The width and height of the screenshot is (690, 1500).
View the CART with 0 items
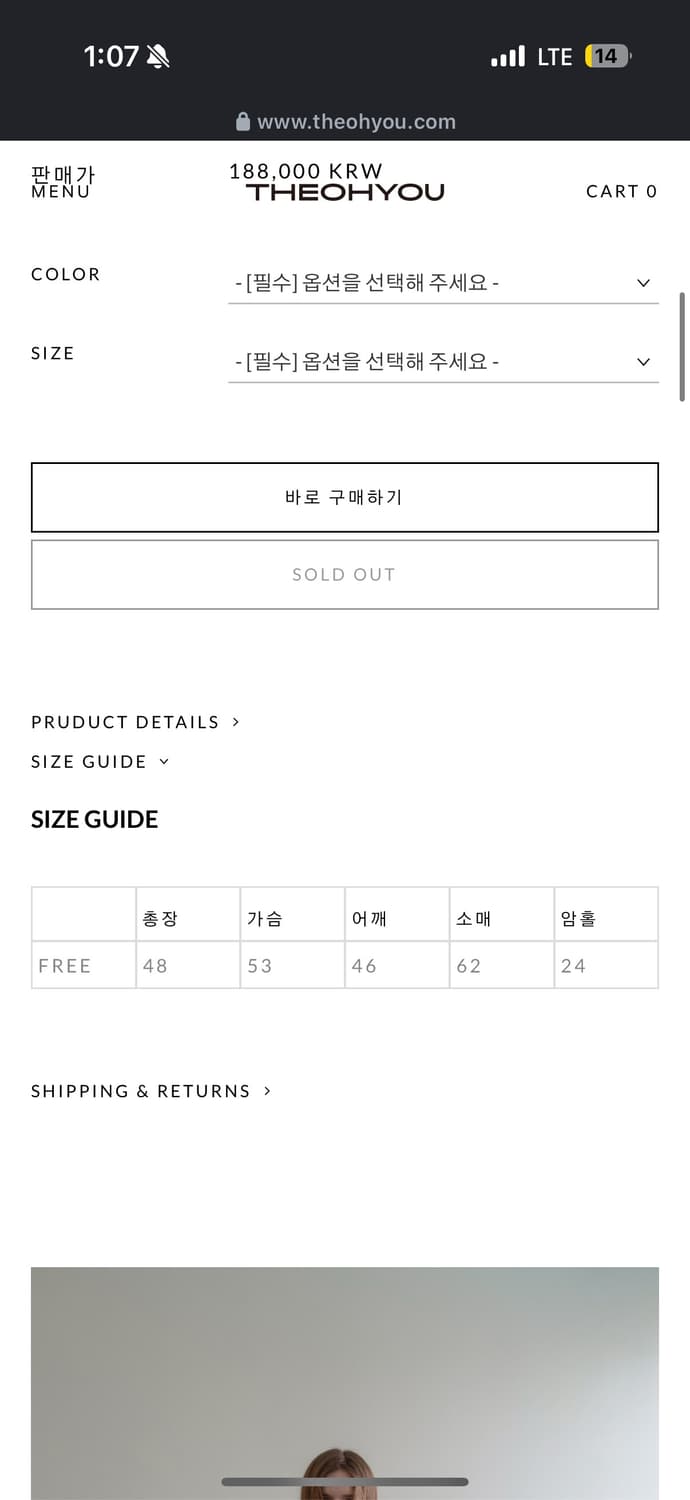click(622, 191)
